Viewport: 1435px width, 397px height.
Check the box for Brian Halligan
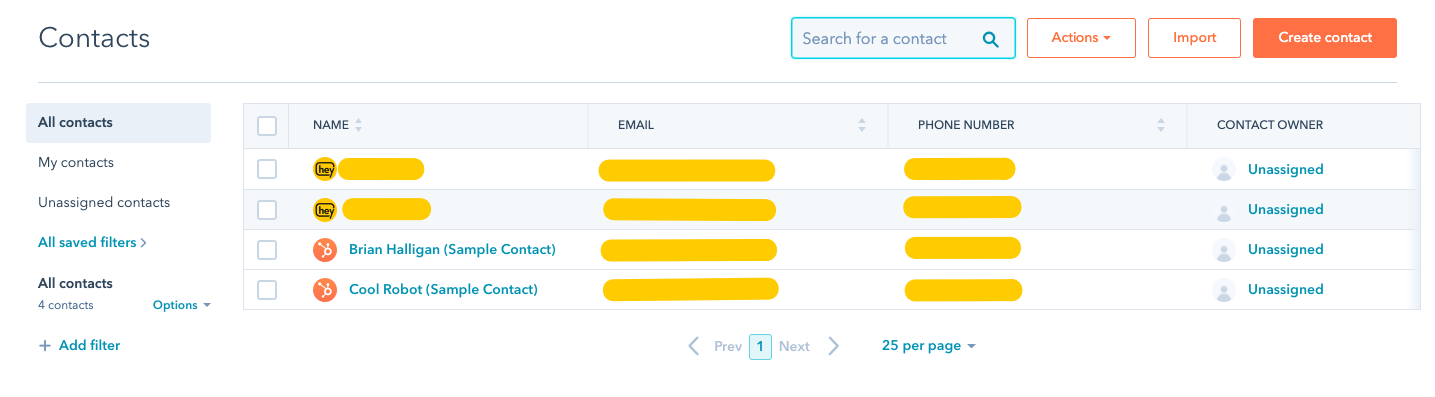click(267, 250)
